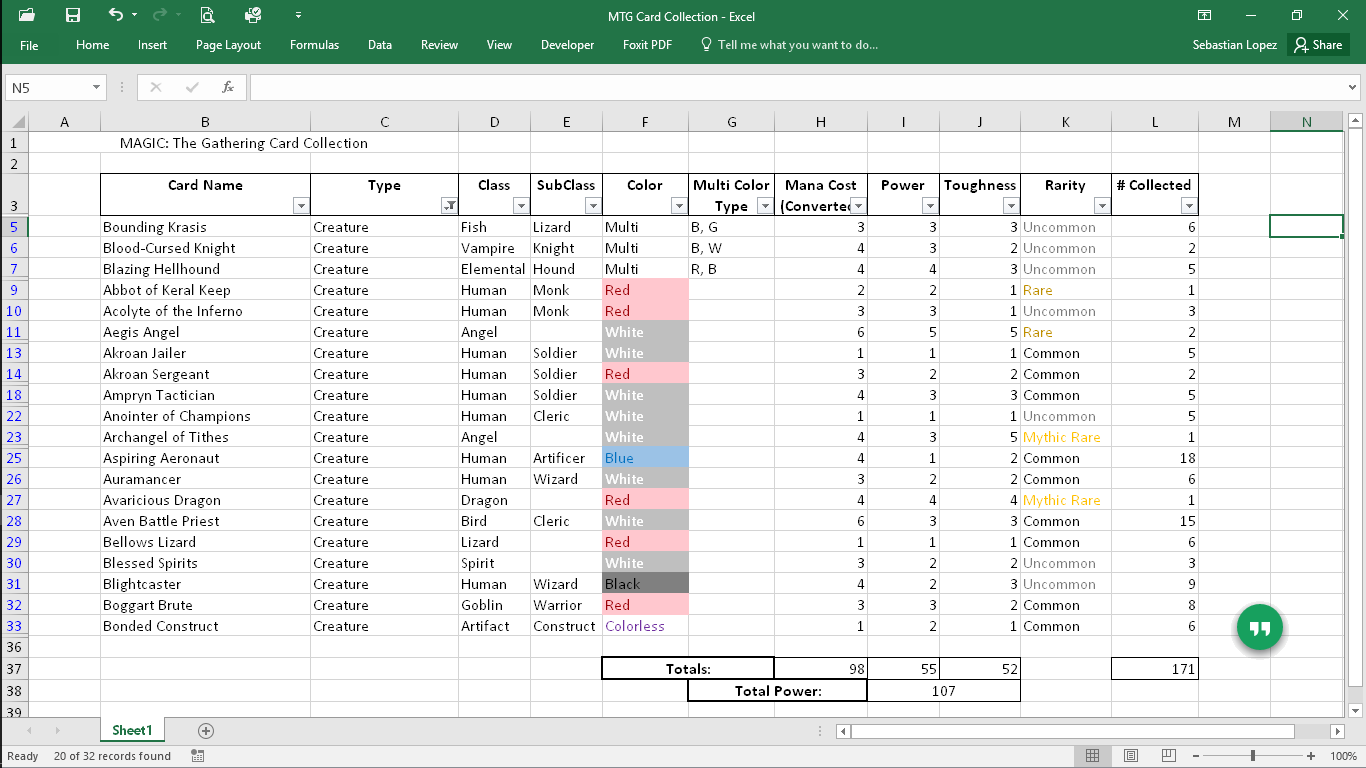Undo the last action

coord(116,15)
